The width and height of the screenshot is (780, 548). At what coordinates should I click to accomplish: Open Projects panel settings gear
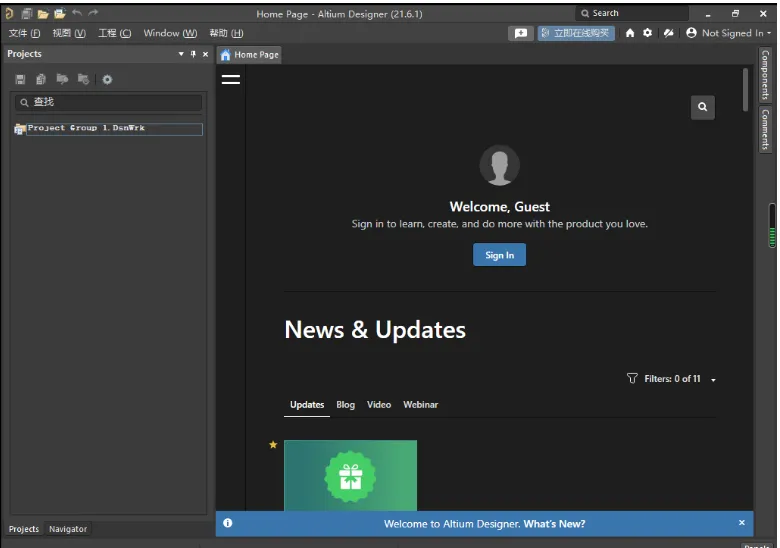(107, 79)
